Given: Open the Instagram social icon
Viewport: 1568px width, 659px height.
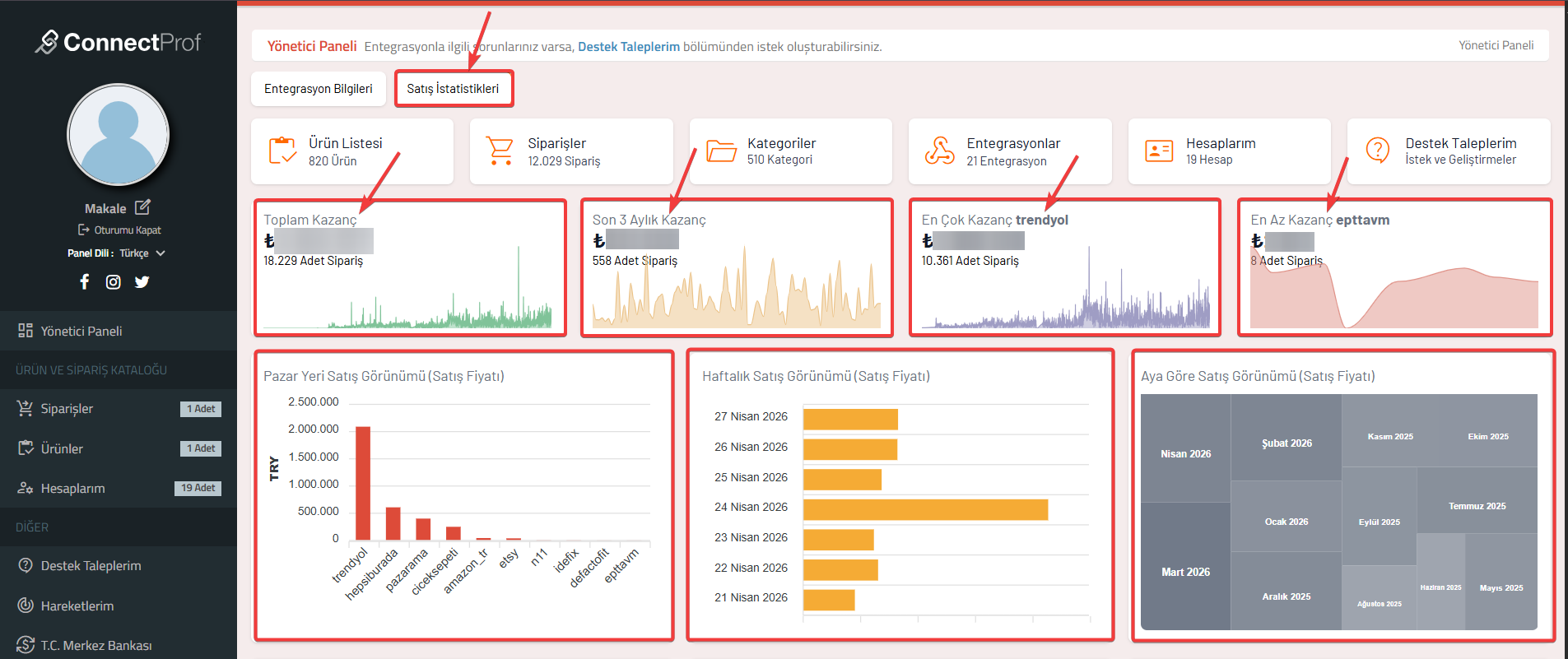Looking at the screenshot, I should (114, 282).
